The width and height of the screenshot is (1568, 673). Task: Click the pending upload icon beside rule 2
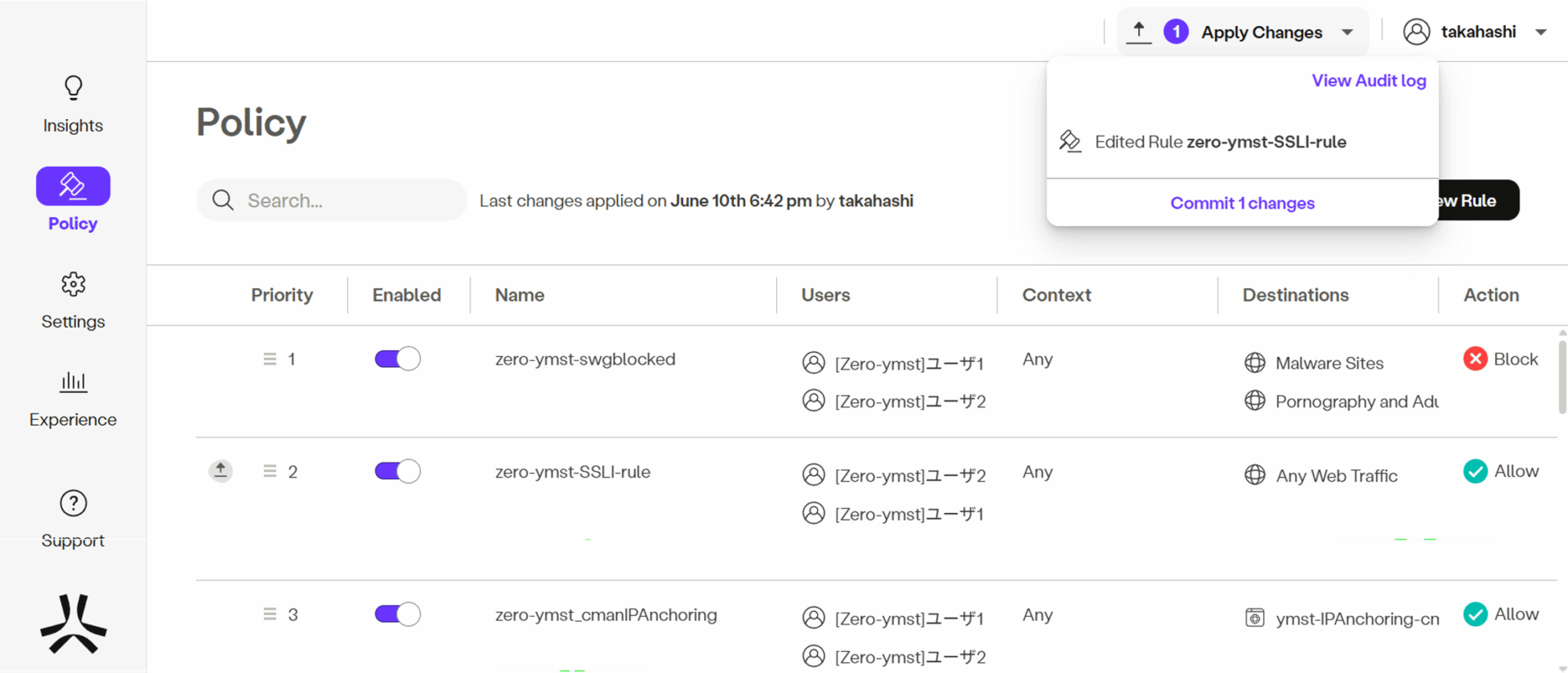[221, 471]
